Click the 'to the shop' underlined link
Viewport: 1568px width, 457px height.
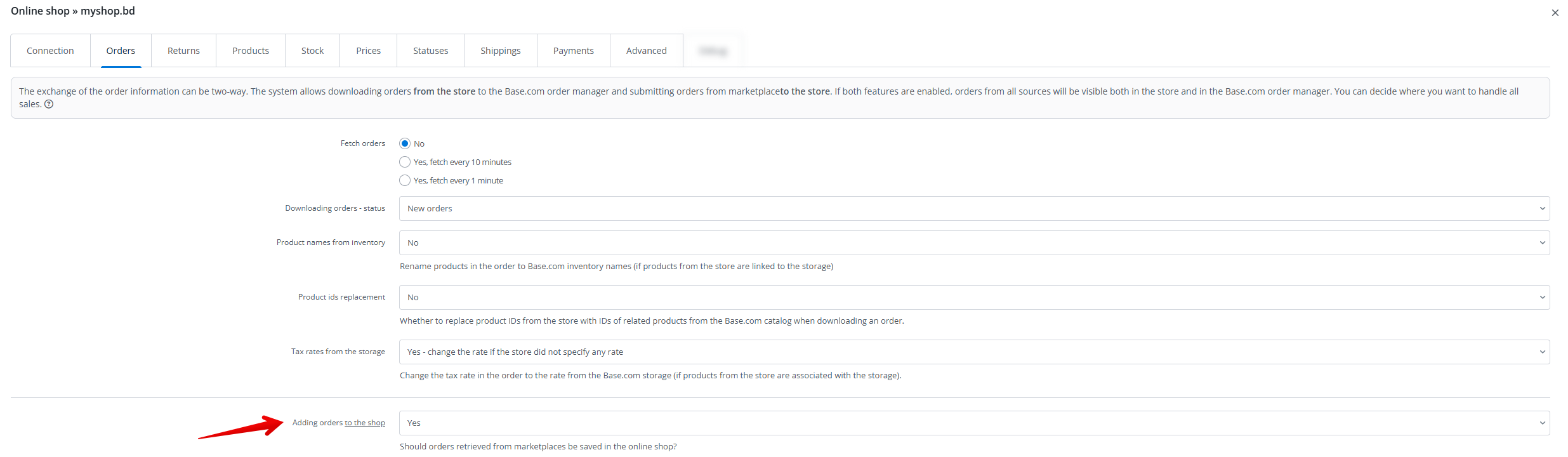[365, 423]
